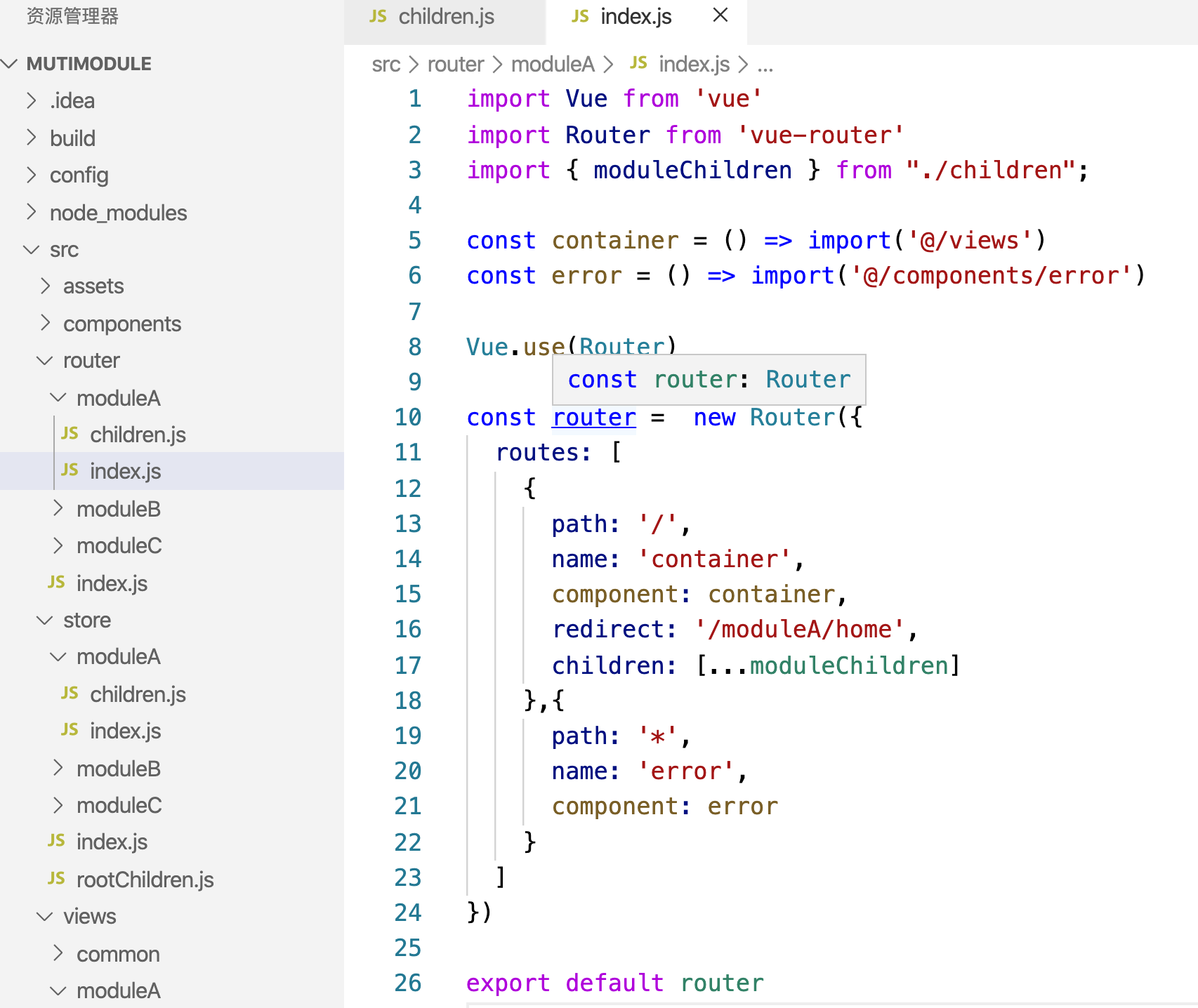This screenshot has width=1198, height=1008.
Task: Click the '*' path string on line 19
Action: click(x=658, y=736)
